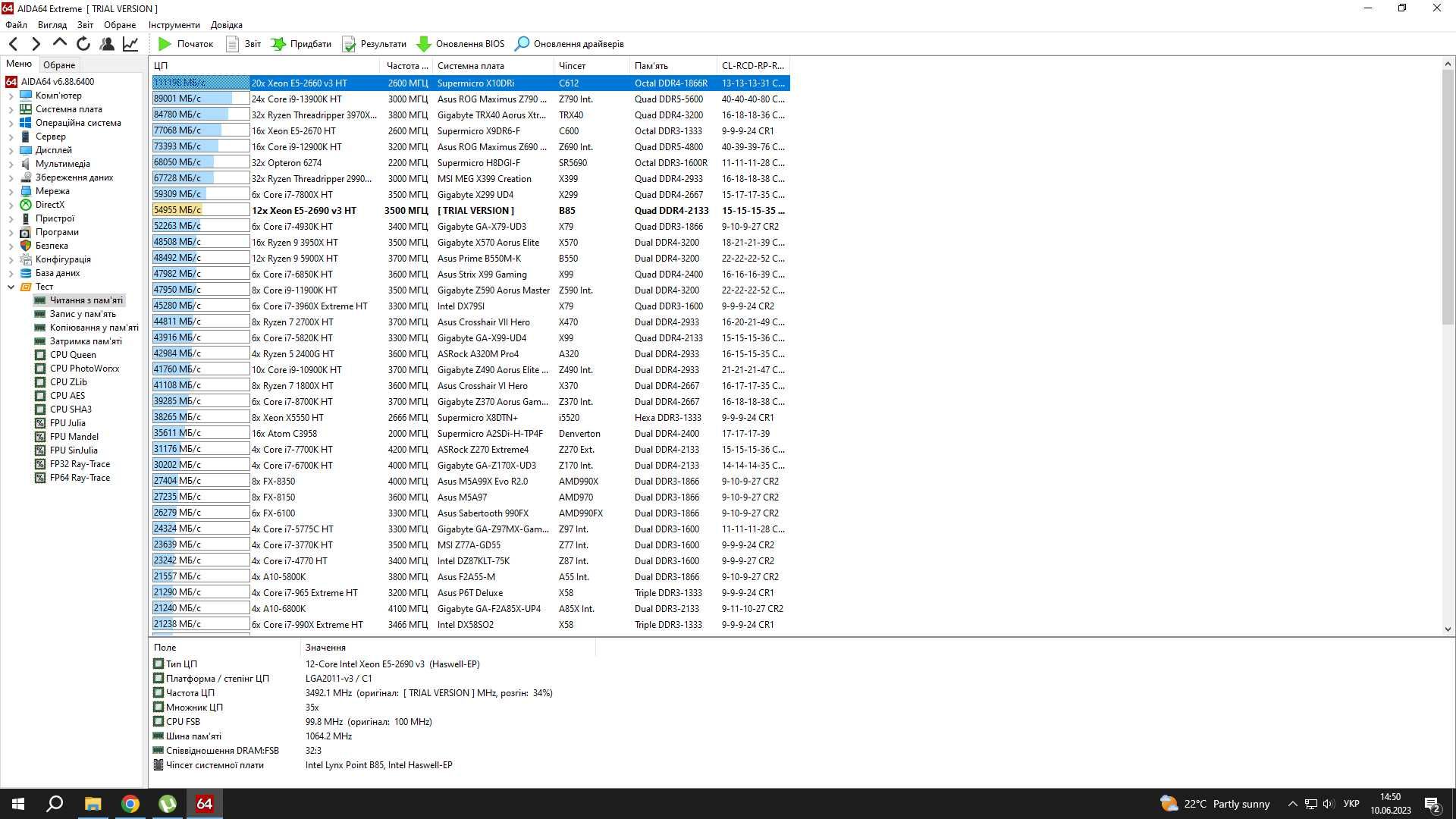The height and width of the screenshot is (819, 1456).
Task: Sort by the ЦП column header
Action: click(x=264, y=66)
